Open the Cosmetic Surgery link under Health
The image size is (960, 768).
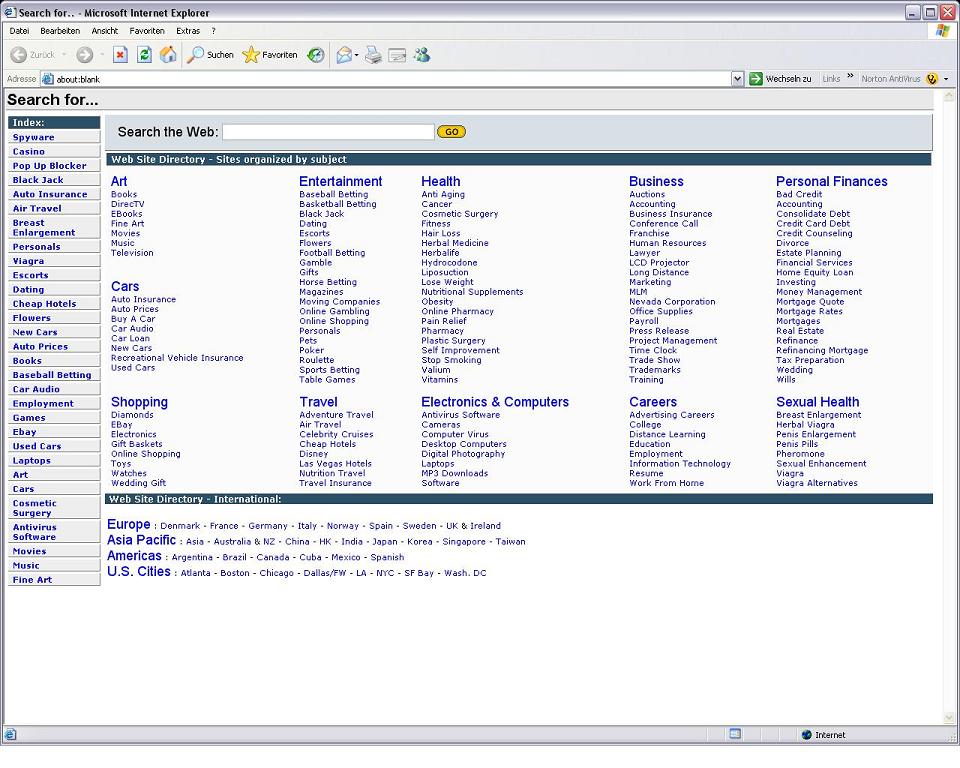click(459, 214)
